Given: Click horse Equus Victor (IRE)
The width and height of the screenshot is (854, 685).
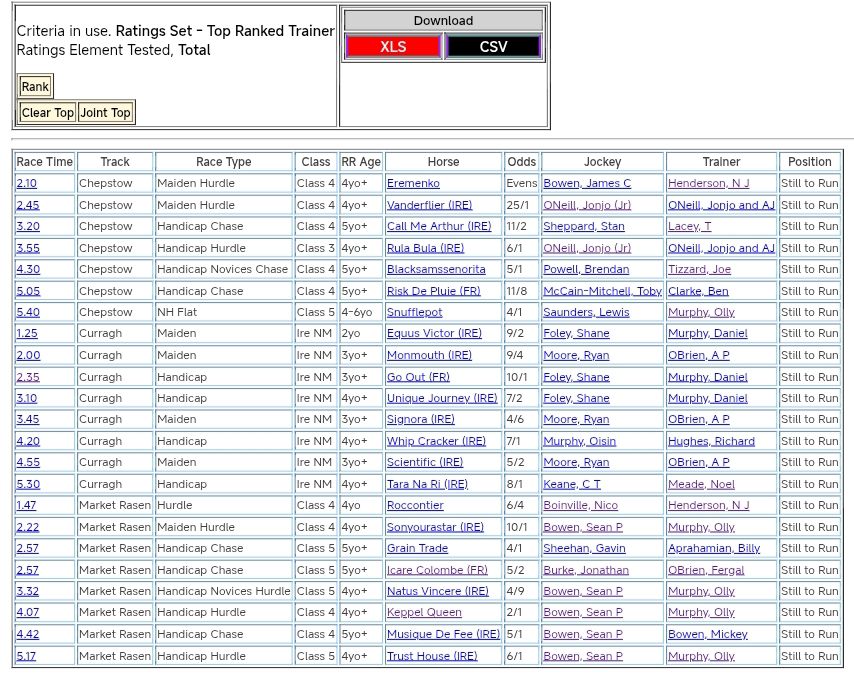Looking at the screenshot, I should (434, 334).
